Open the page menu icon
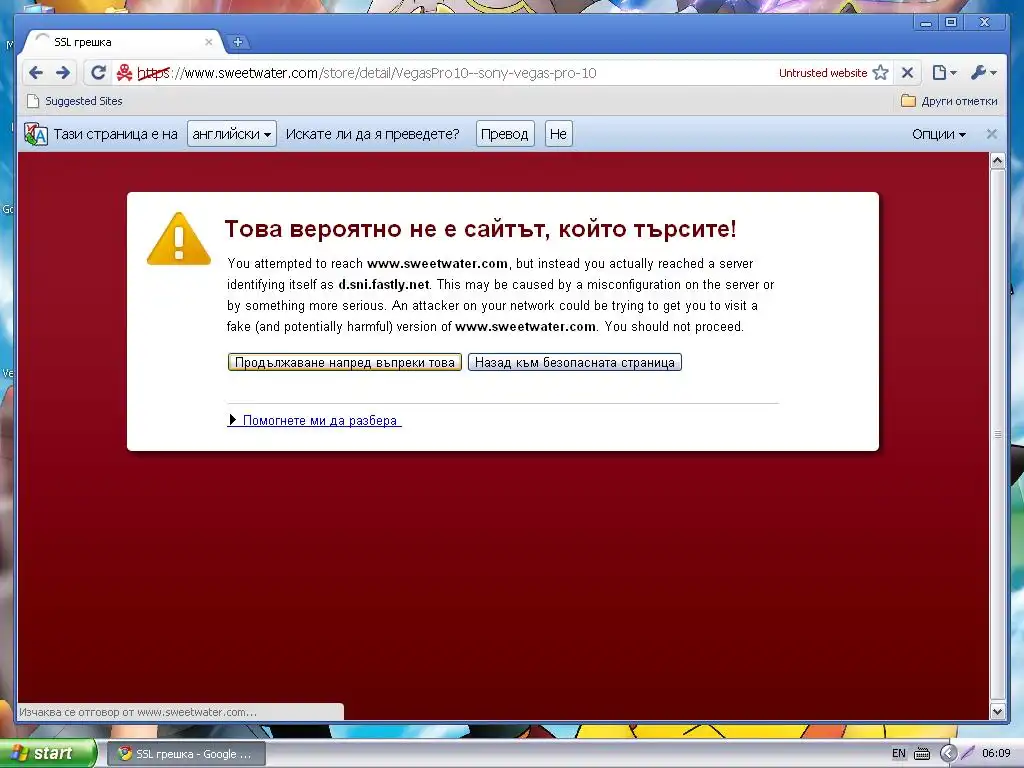This screenshot has width=1024, height=768. coord(944,72)
